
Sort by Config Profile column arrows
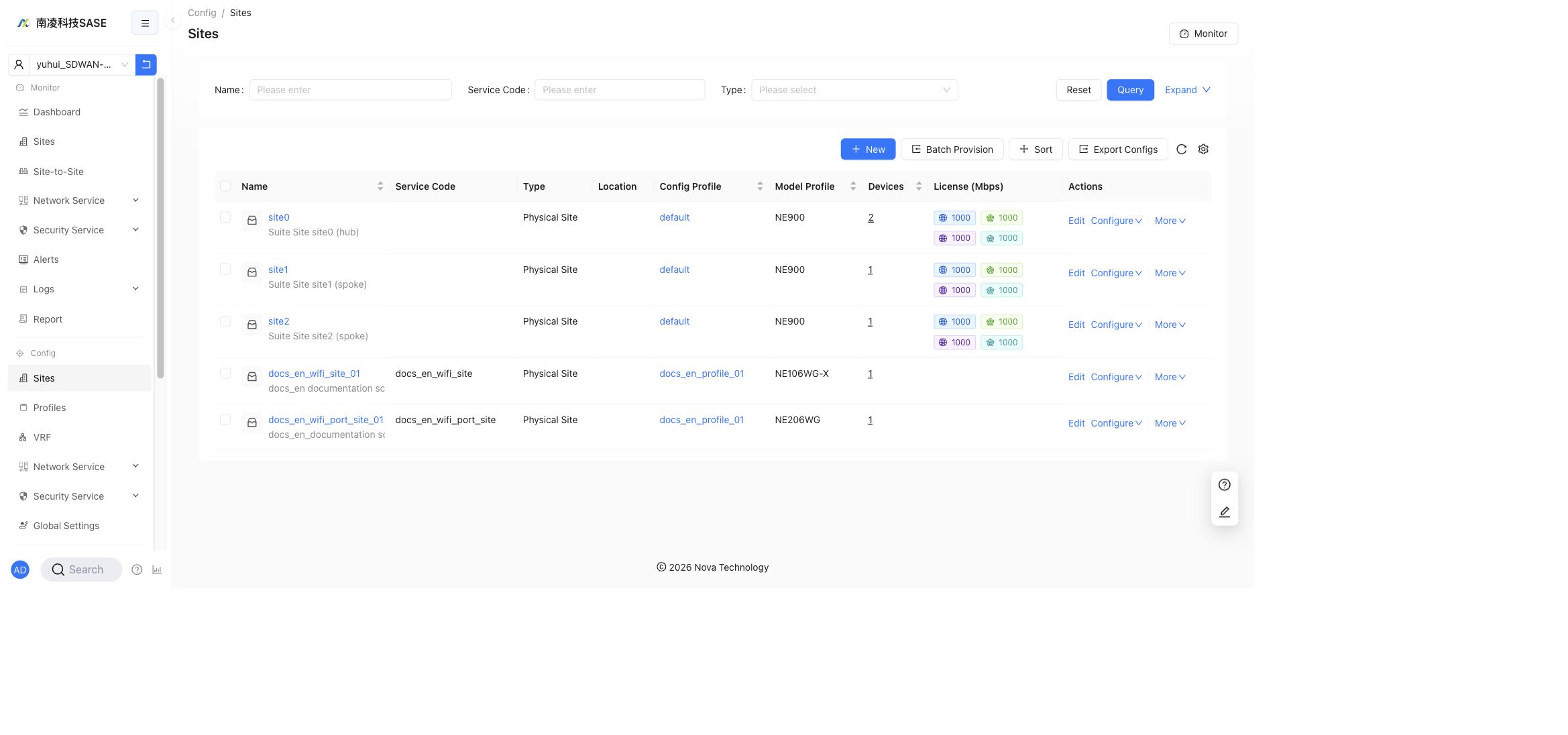(760, 186)
